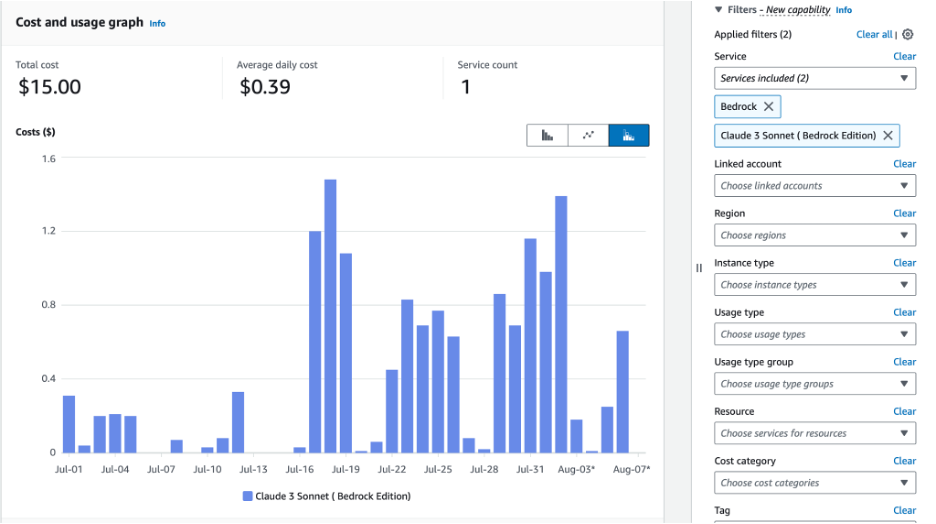Open Choose cost categories dropdown
The width and height of the screenshot is (936, 524).
pos(815,483)
